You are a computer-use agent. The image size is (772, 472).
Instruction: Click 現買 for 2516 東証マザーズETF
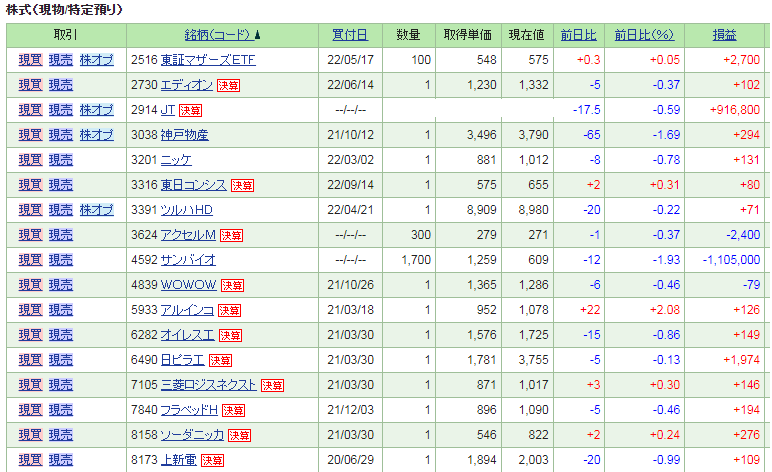[31, 60]
